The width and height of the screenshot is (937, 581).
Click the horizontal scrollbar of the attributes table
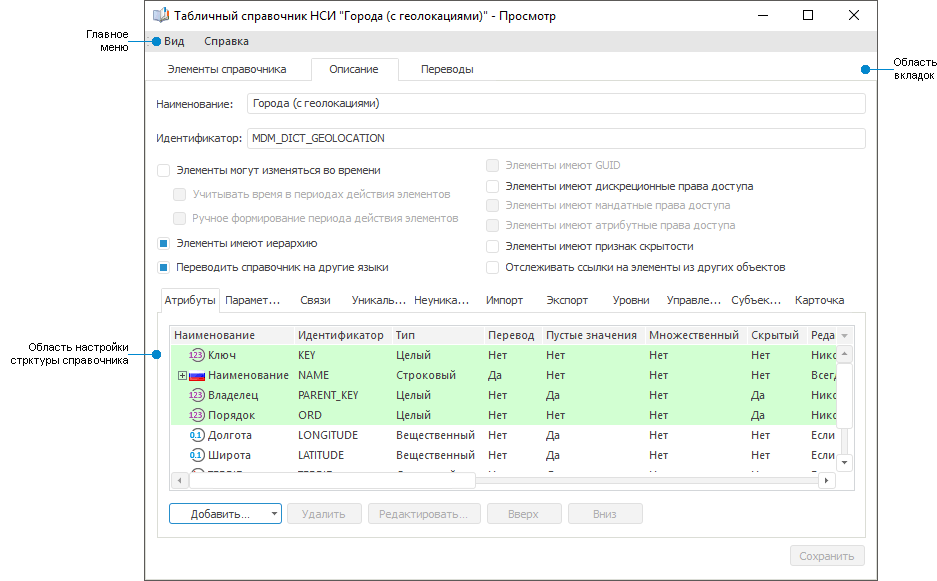click(331, 480)
